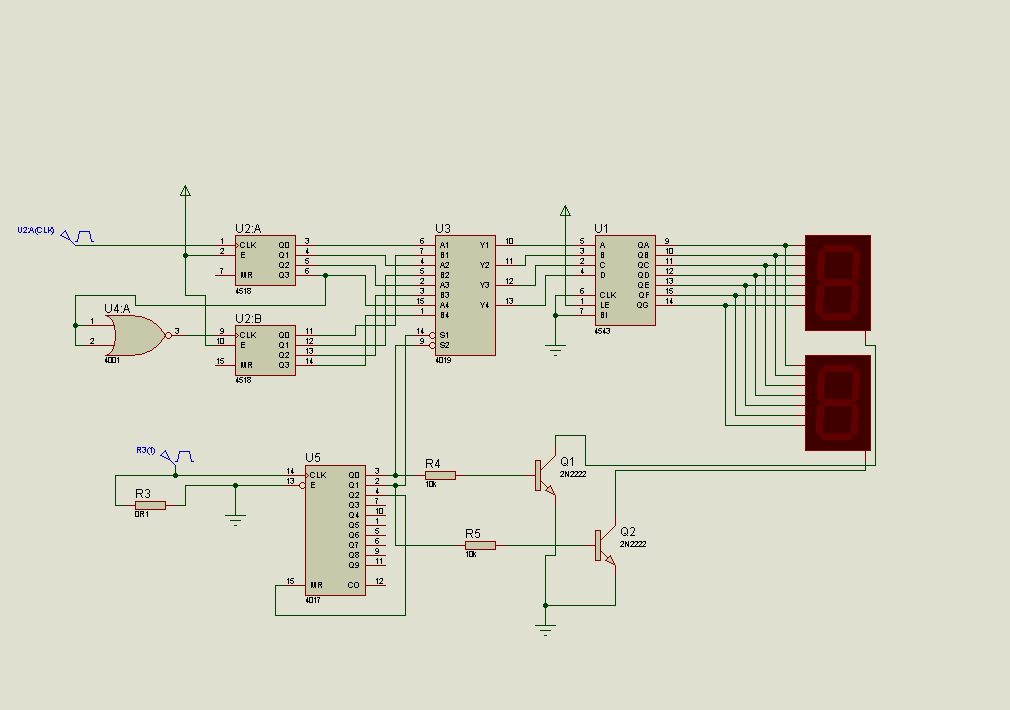Select the U5 4017 decade counter body
Image resolution: width=1010 pixels, height=710 pixels.
coord(335,530)
